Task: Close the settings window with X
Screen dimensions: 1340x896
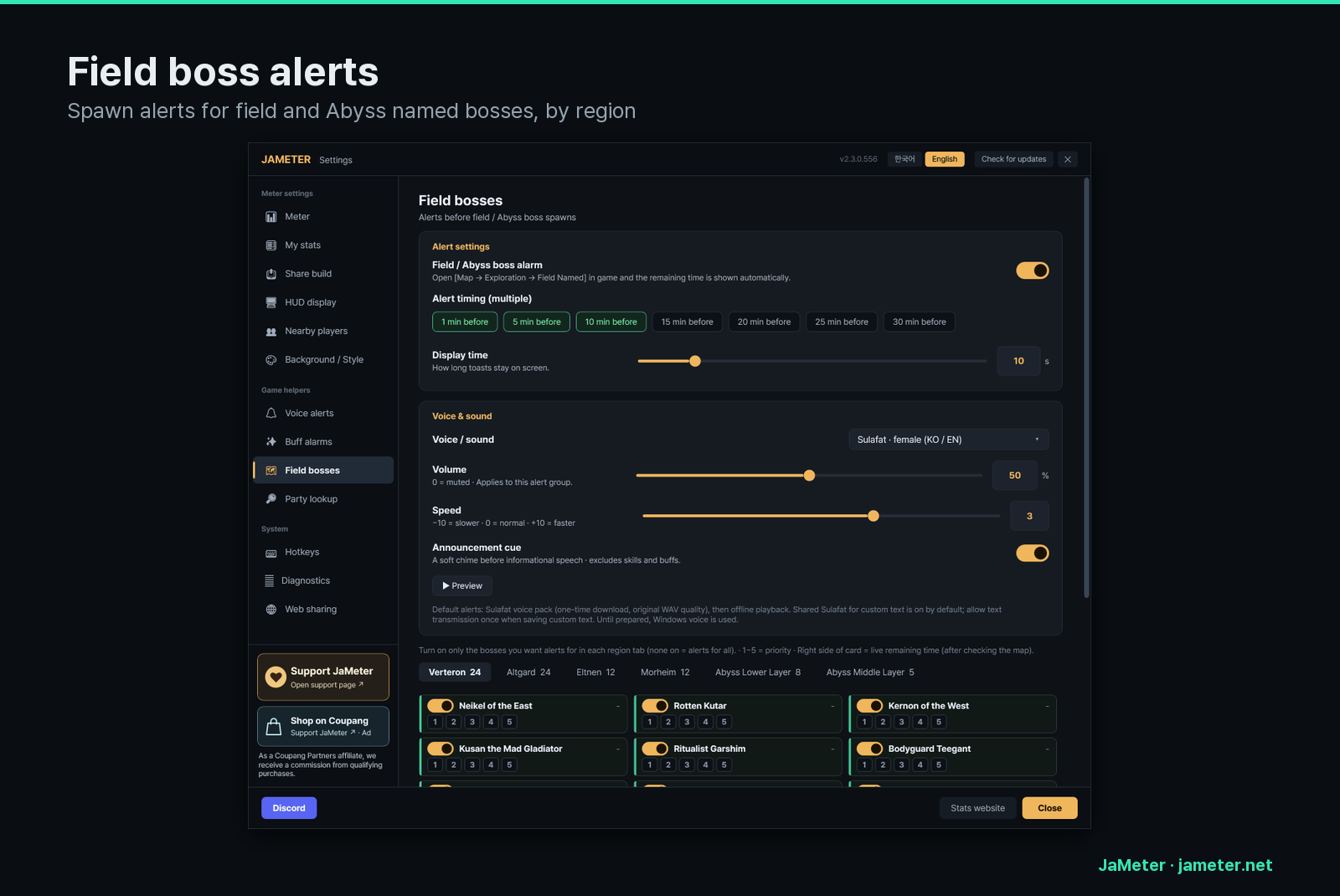Action: 1068,159
